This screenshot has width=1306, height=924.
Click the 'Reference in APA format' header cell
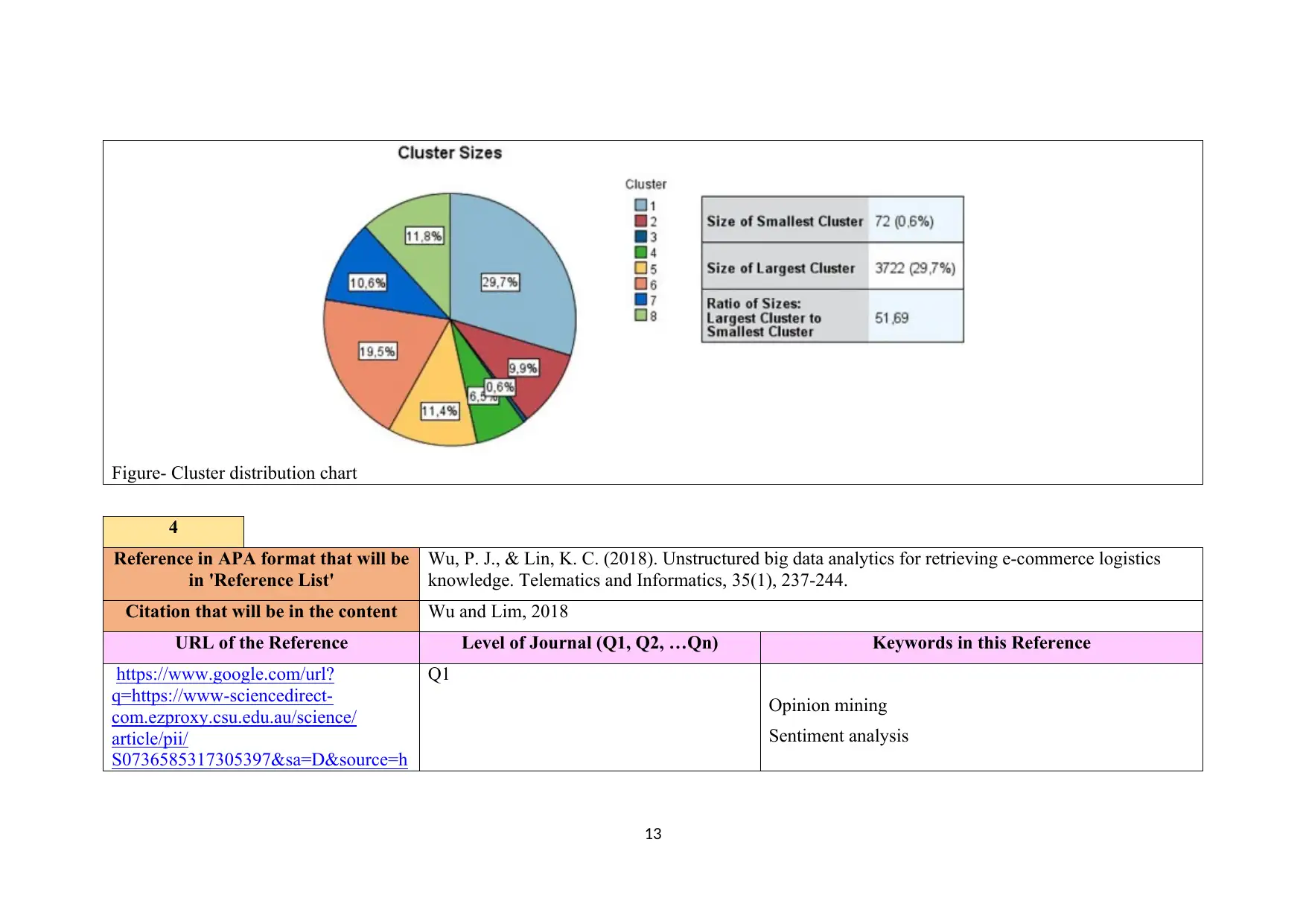tap(261, 574)
